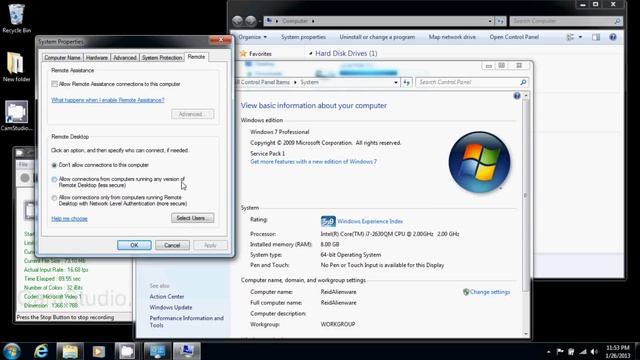Check Allow Remote Assistance connections checkbox
Viewport: 640px width, 360px height.
click(x=54, y=84)
